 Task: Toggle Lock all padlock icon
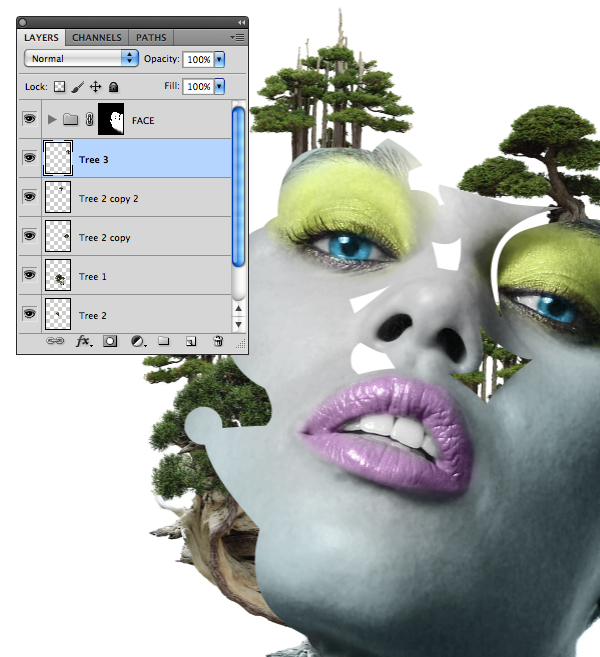pos(114,87)
